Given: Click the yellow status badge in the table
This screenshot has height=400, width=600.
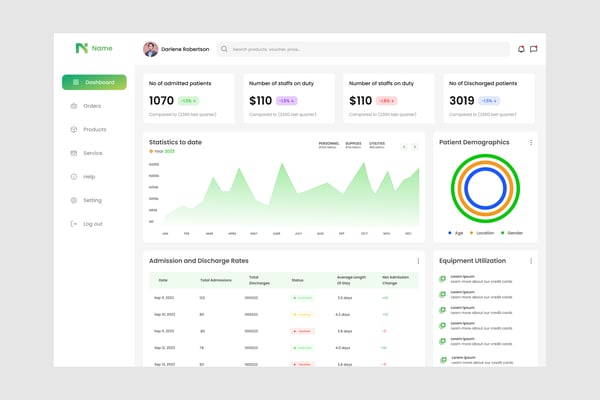Looking at the screenshot, I should point(302,315).
